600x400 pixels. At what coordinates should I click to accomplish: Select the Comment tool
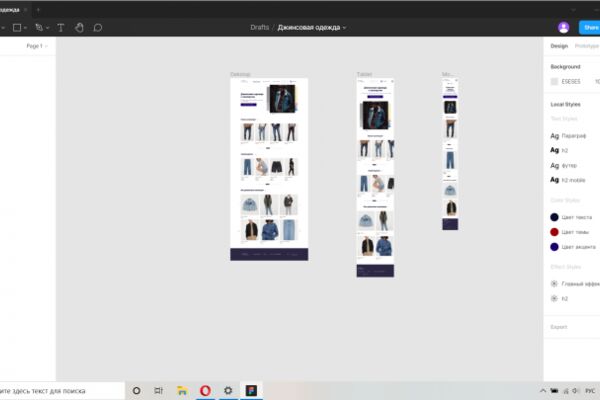click(98, 28)
